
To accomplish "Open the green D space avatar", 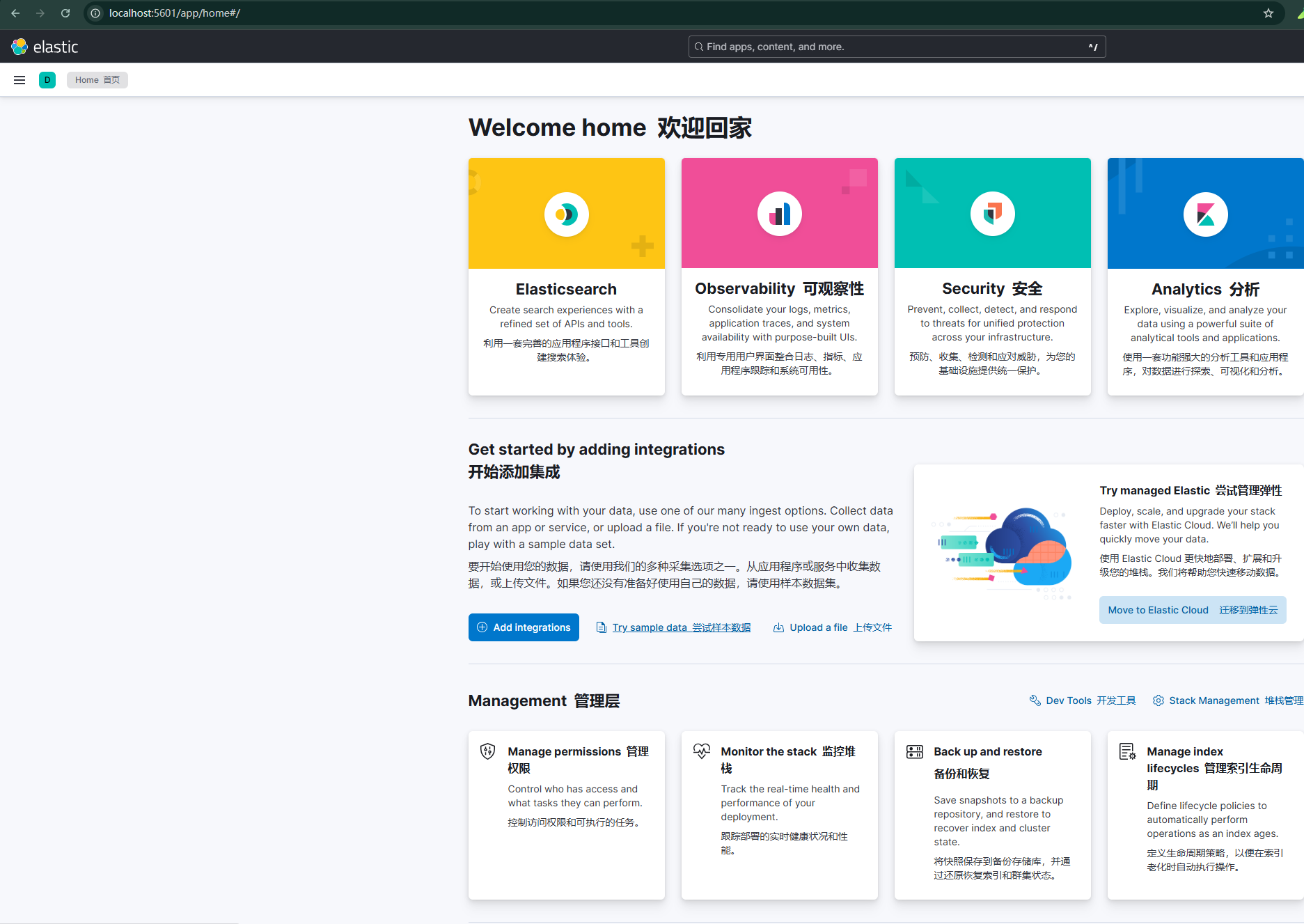I will point(47,80).
